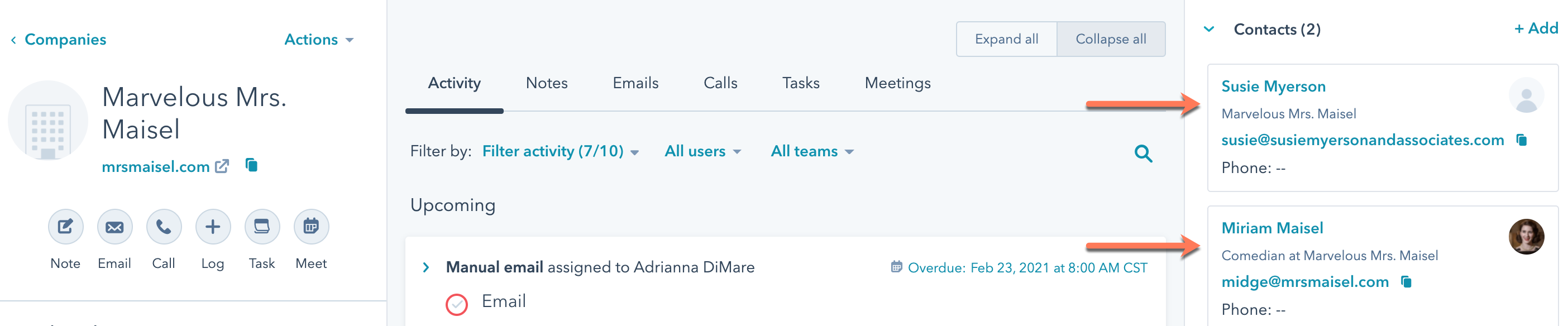Click the Meet calendar icon
Viewport: 1568px width, 326px height.
(x=311, y=227)
